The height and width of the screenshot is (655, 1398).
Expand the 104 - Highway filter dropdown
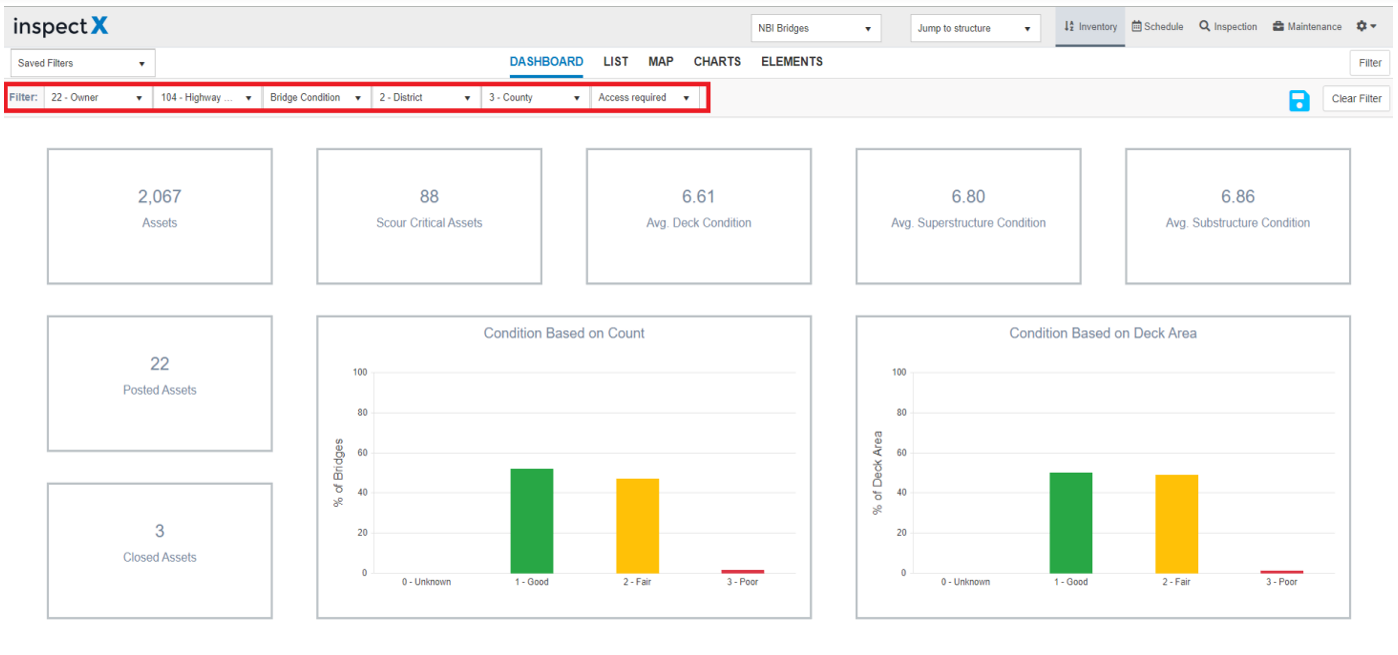pyautogui.click(x=207, y=98)
